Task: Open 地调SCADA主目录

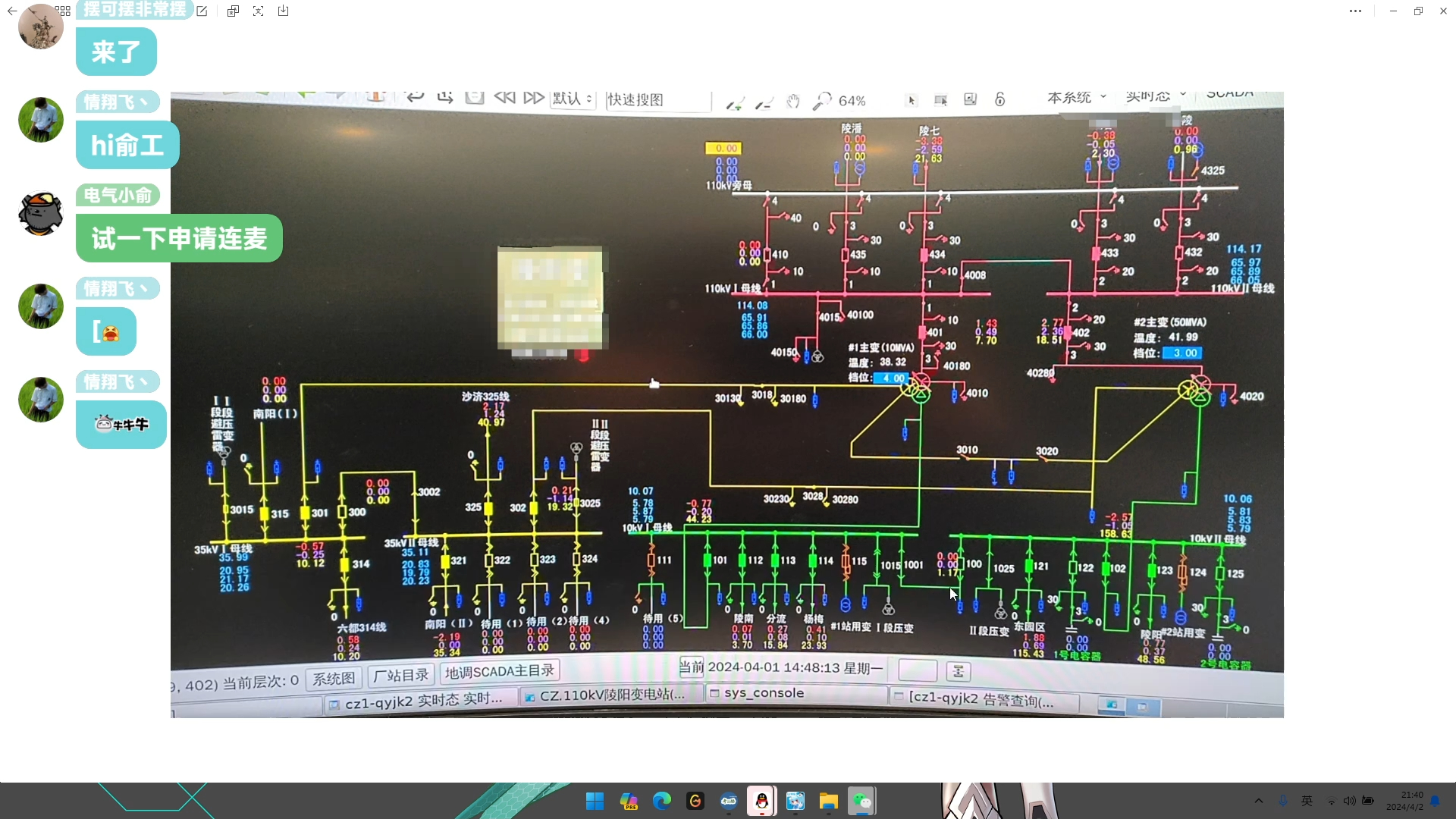Action: [x=500, y=672]
